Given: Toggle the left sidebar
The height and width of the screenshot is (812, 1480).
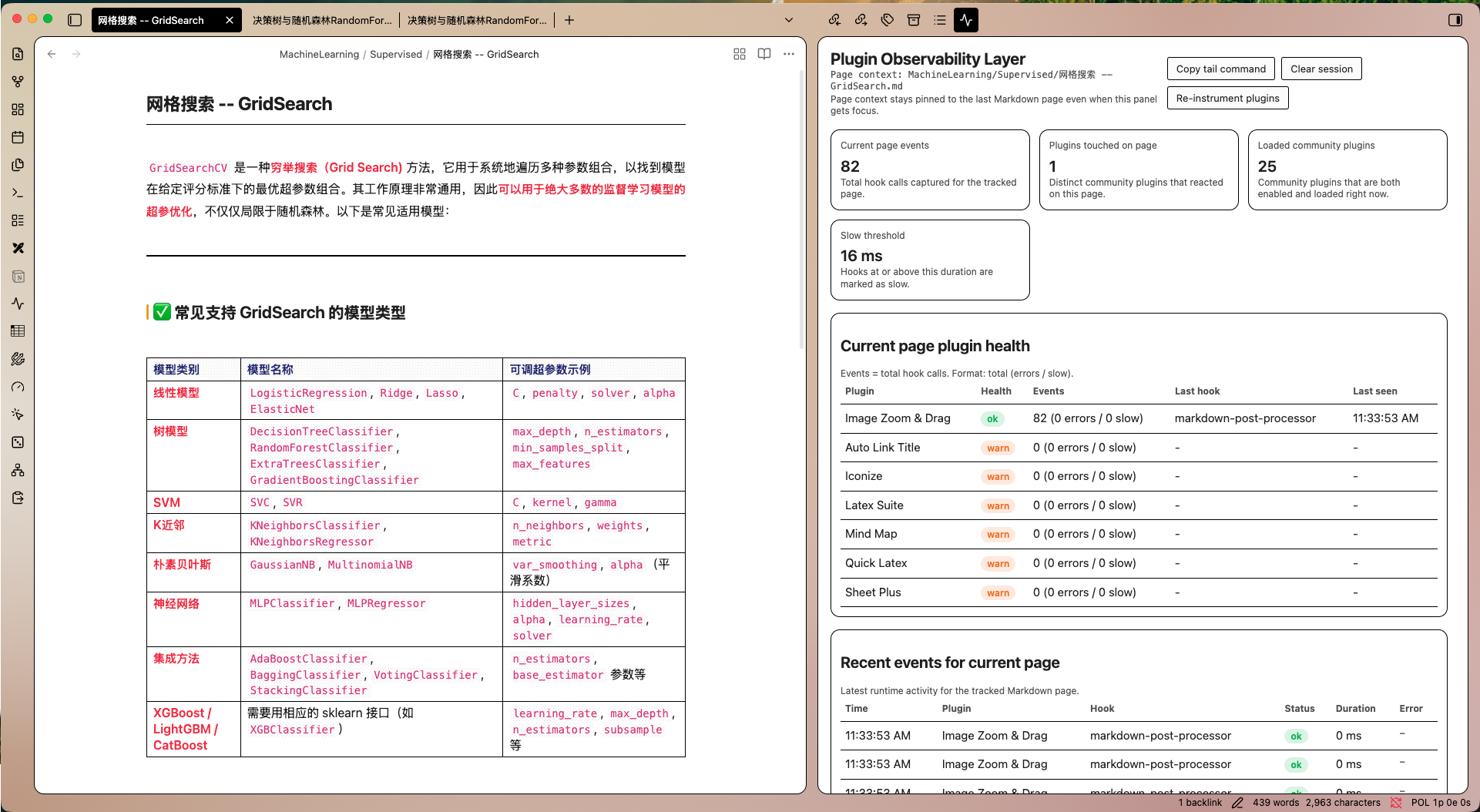Looking at the screenshot, I should (75, 20).
